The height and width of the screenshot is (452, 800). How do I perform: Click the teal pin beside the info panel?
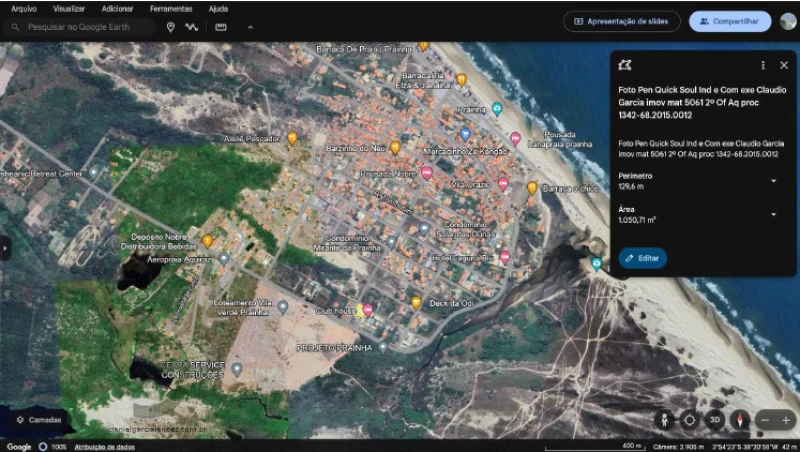pos(596,264)
